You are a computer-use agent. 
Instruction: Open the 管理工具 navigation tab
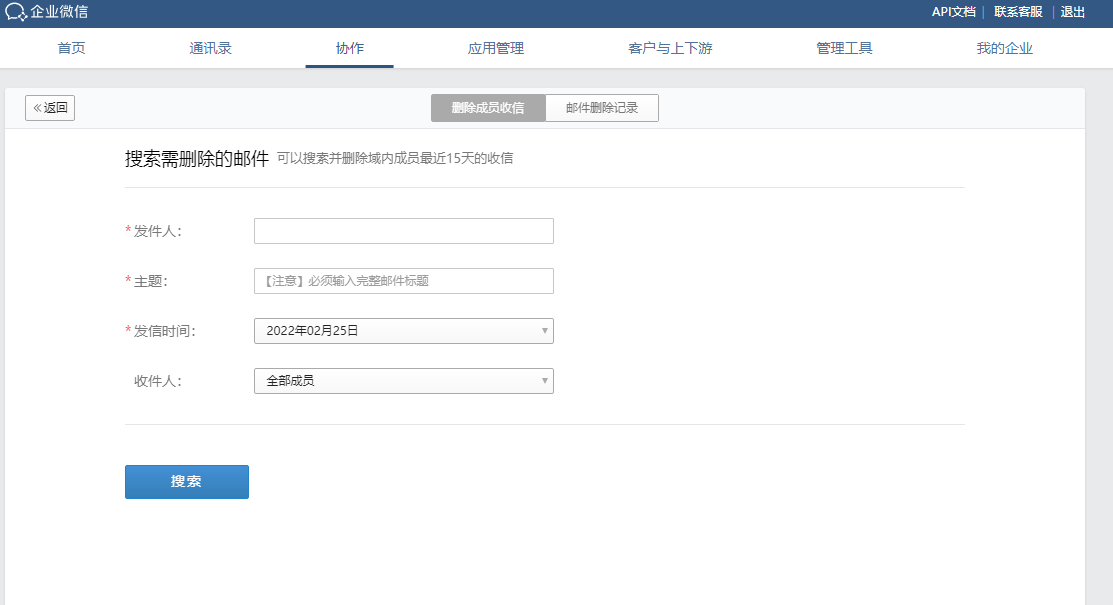point(844,48)
